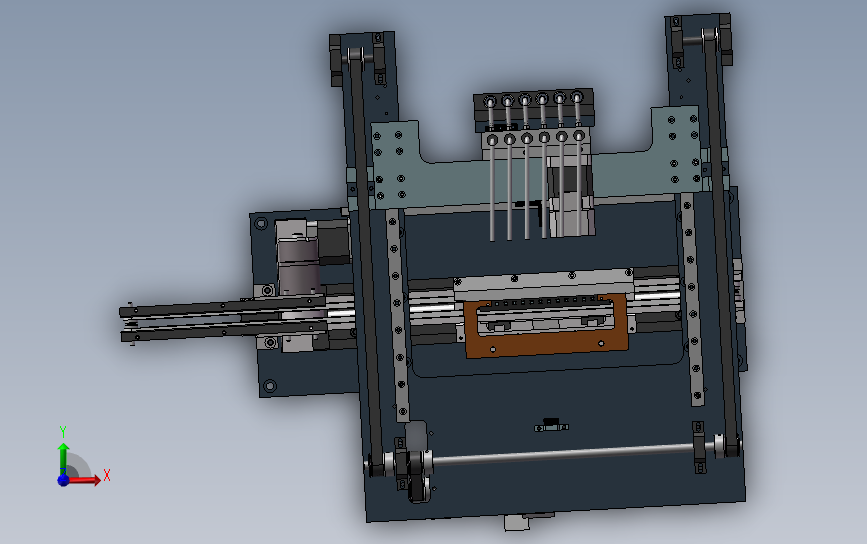Screen dimensions: 867x544
Task: Click the green Y axis of the orientation triad
Action: 63,458
